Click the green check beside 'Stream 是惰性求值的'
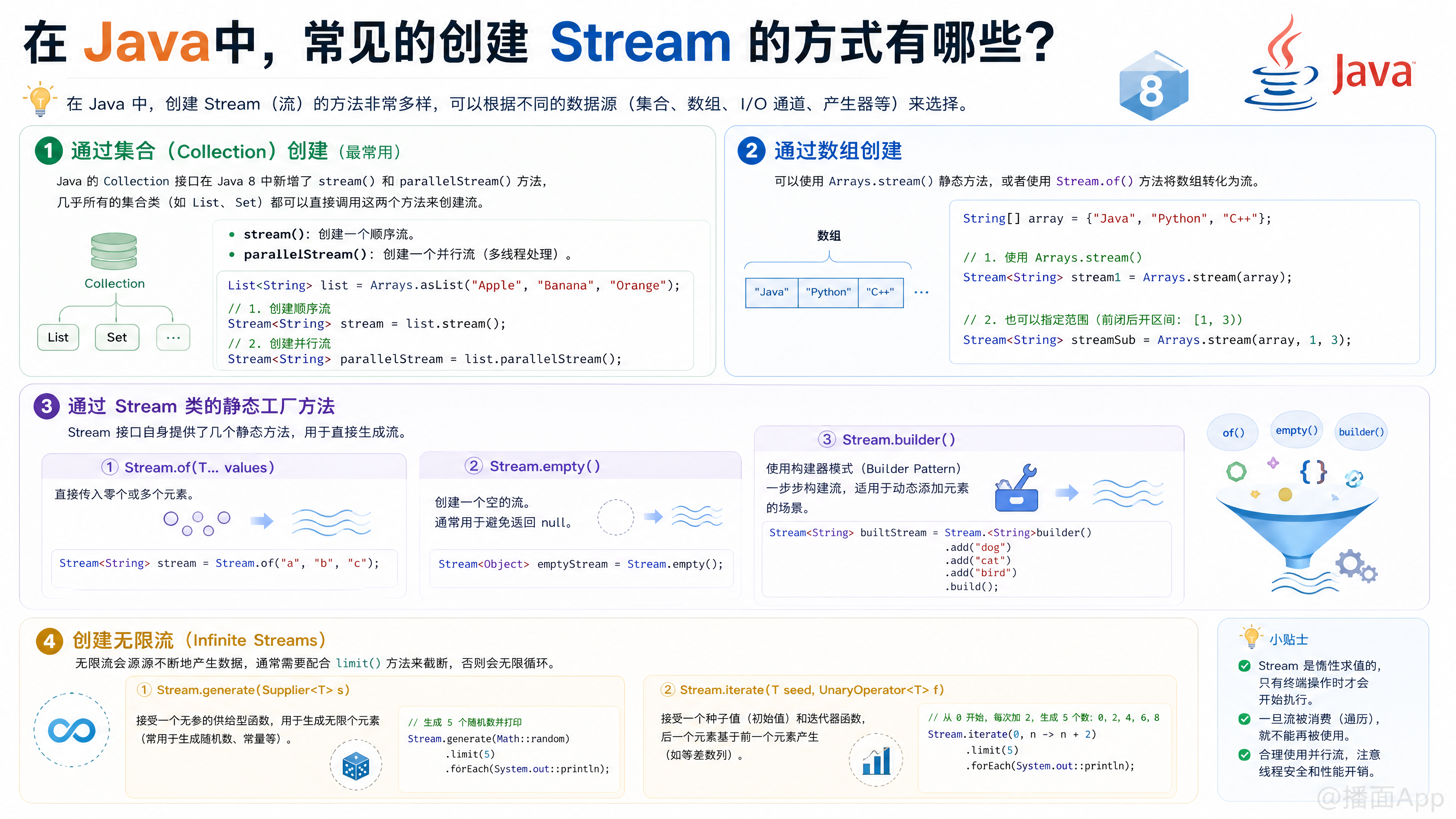 coord(1244,666)
